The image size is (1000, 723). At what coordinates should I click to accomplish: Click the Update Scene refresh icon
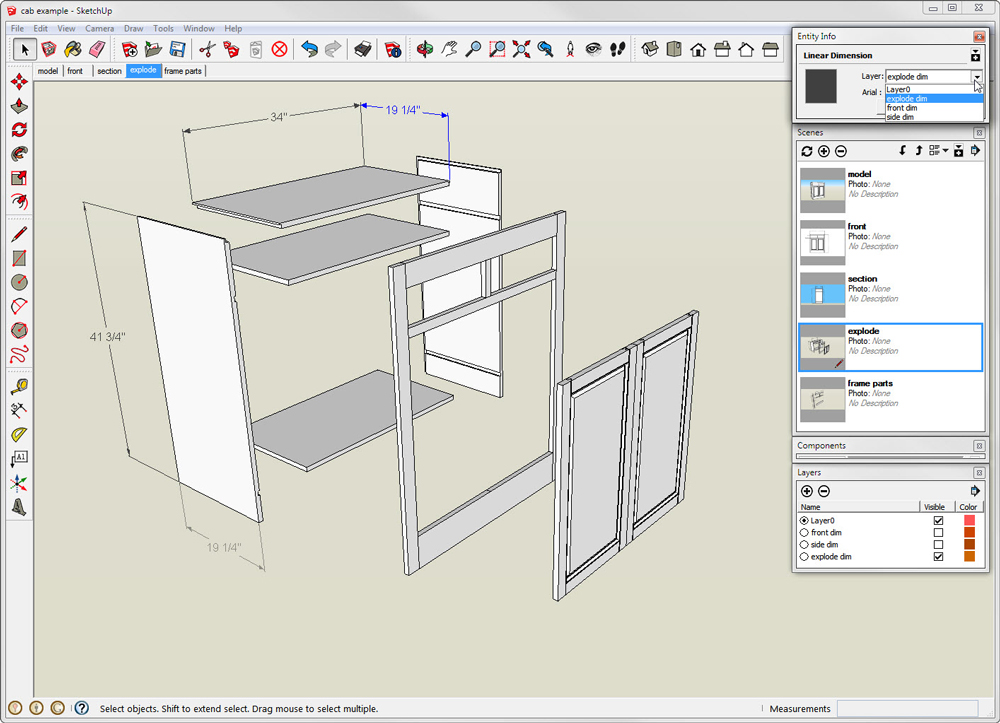click(x=807, y=151)
